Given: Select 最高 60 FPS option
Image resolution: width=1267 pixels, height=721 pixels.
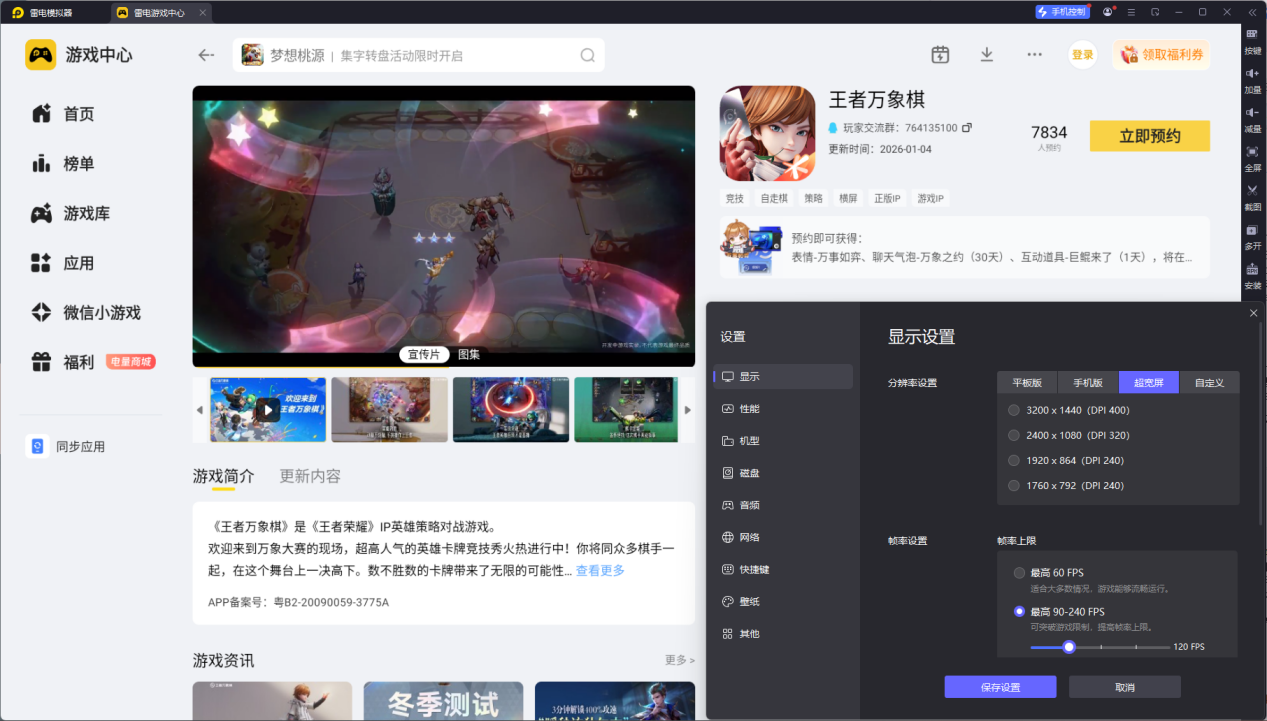Looking at the screenshot, I should 1048,573.
